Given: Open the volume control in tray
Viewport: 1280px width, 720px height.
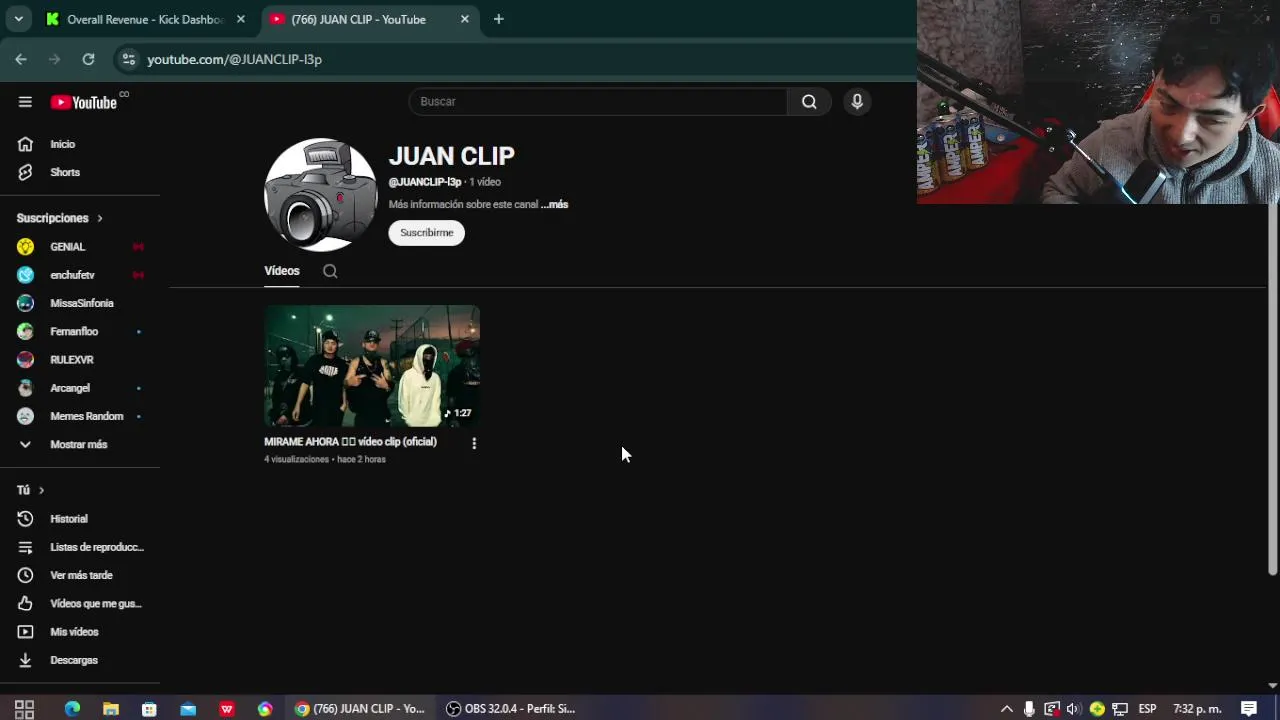Looking at the screenshot, I should point(1074,709).
